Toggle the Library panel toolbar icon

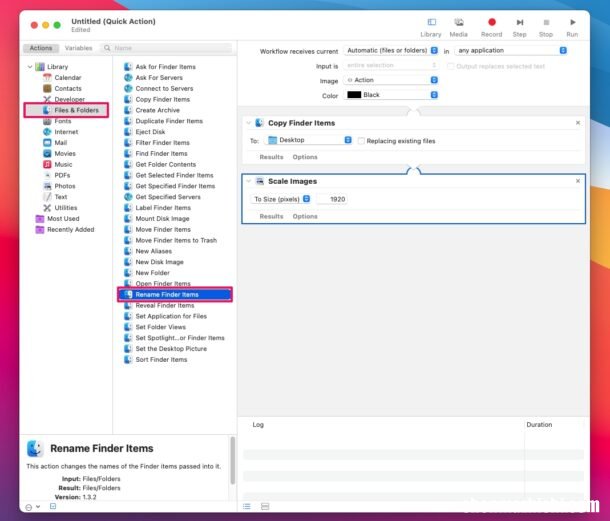click(431, 23)
